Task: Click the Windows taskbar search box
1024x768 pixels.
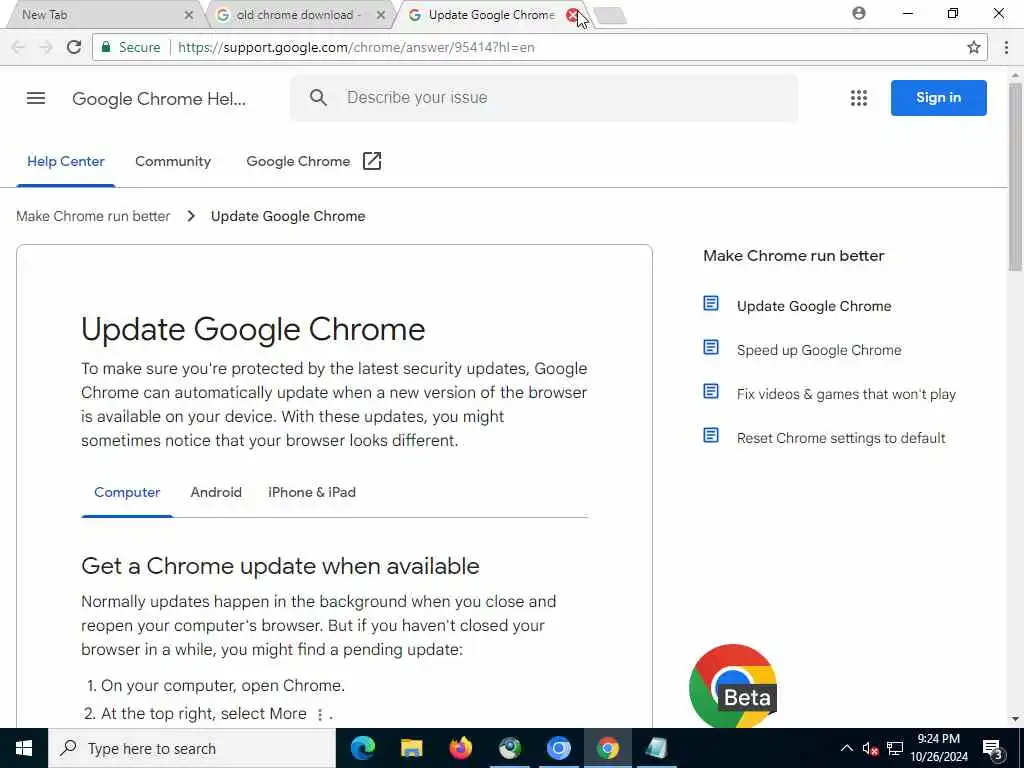Action: click(x=192, y=748)
